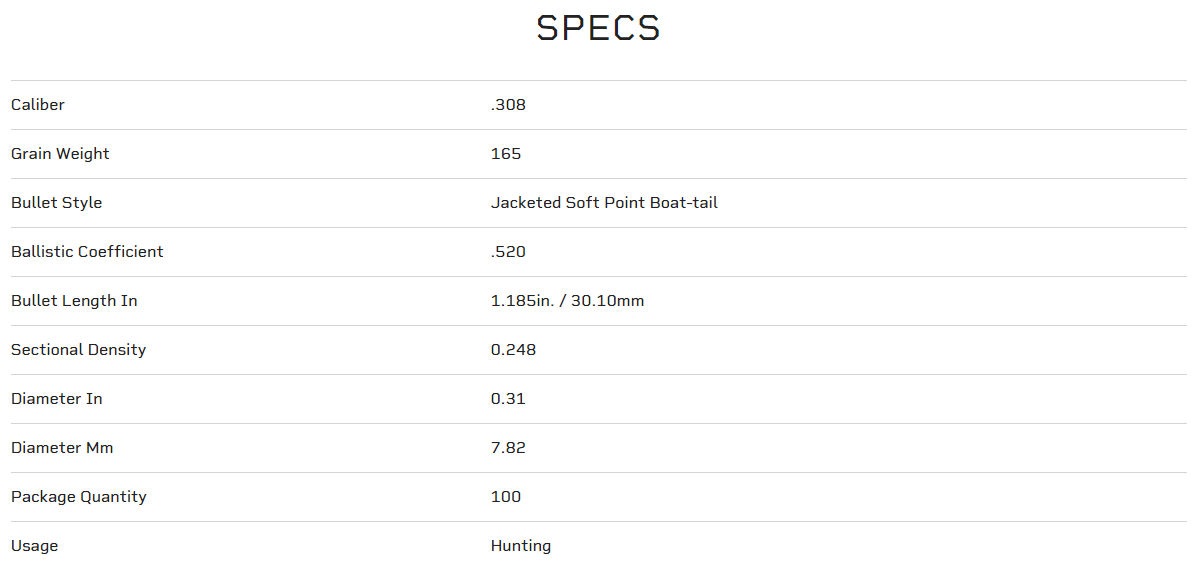
Task: Click the Sectional Density label
Action: click(x=78, y=350)
